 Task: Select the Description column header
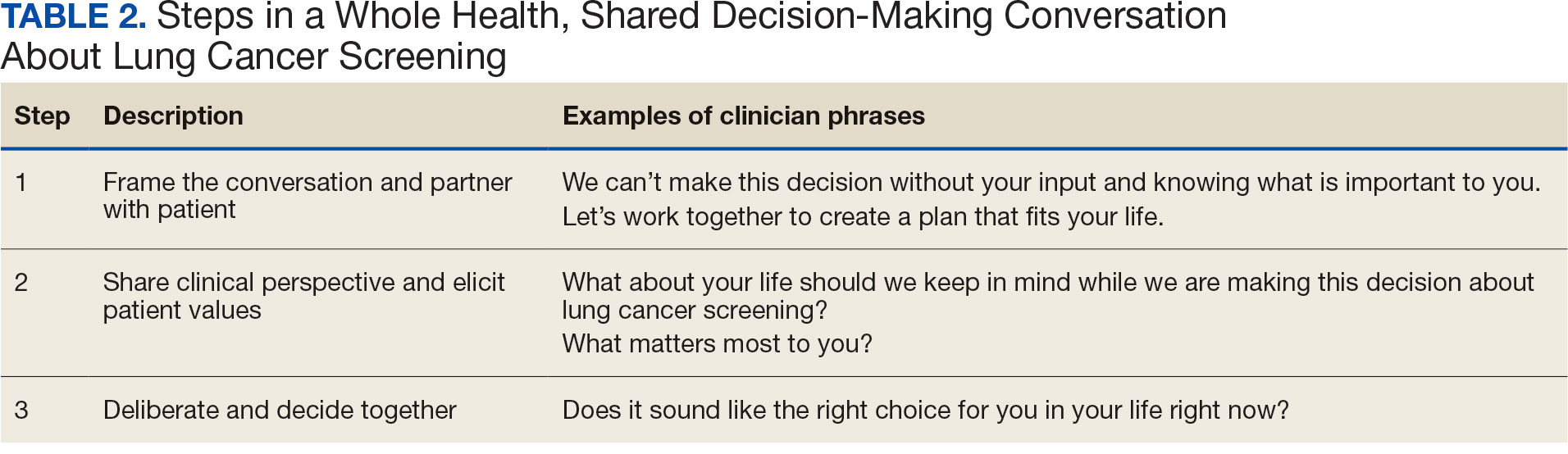pos(173,116)
